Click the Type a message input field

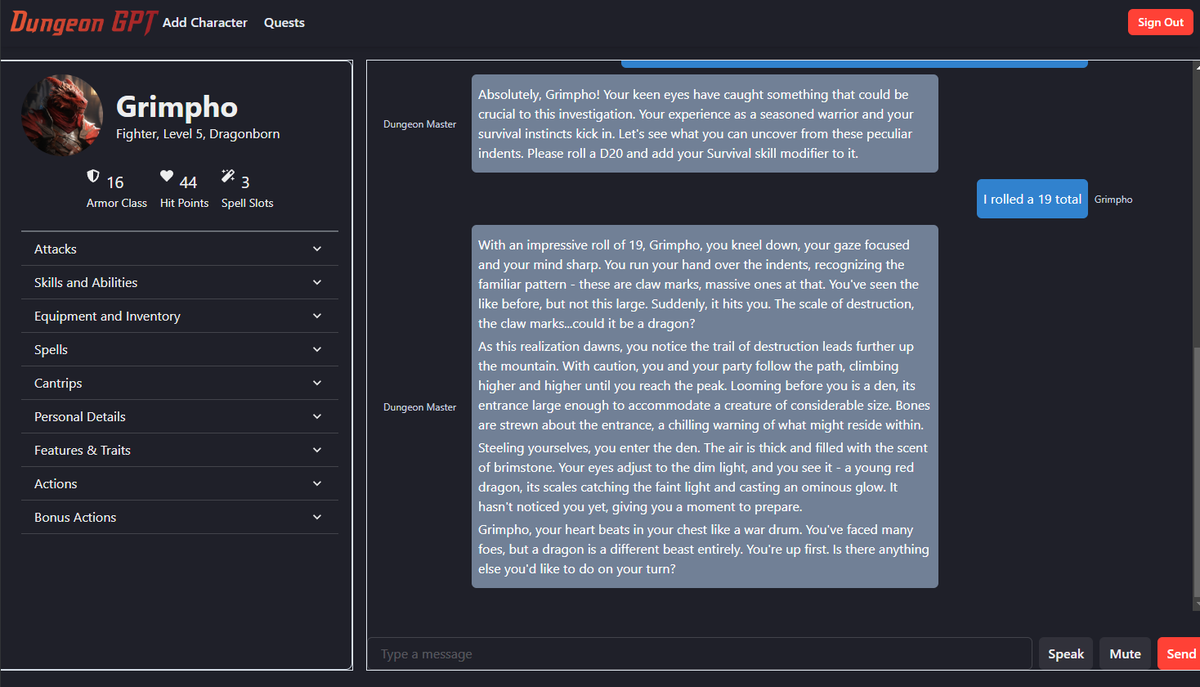pos(700,654)
